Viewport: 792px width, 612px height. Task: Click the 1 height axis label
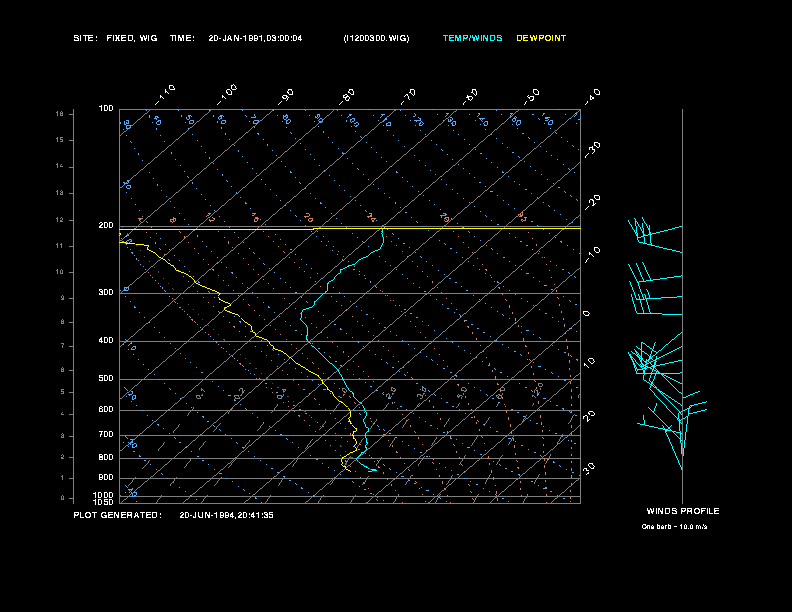[x=63, y=478]
